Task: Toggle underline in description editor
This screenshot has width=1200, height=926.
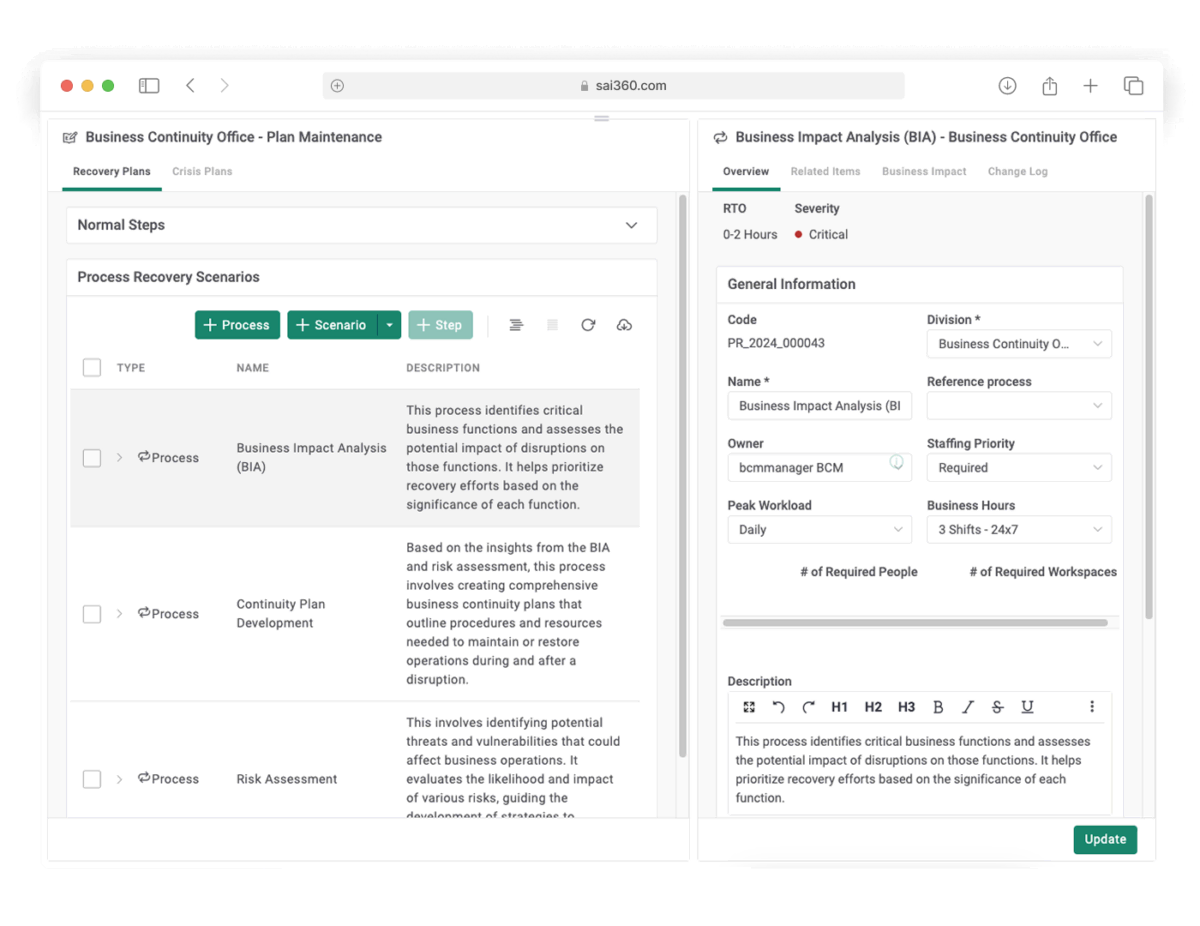Action: [x=1027, y=707]
